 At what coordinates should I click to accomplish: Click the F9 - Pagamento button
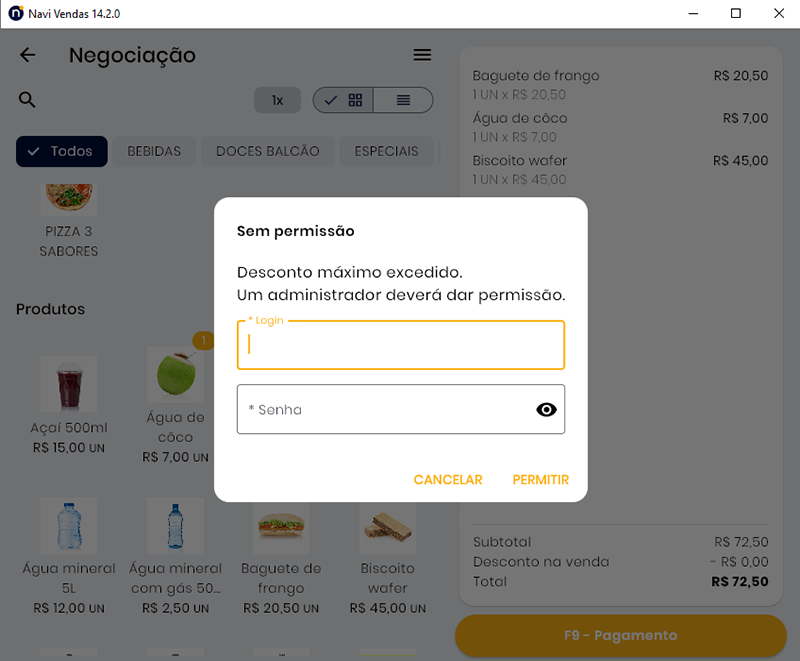(x=620, y=635)
